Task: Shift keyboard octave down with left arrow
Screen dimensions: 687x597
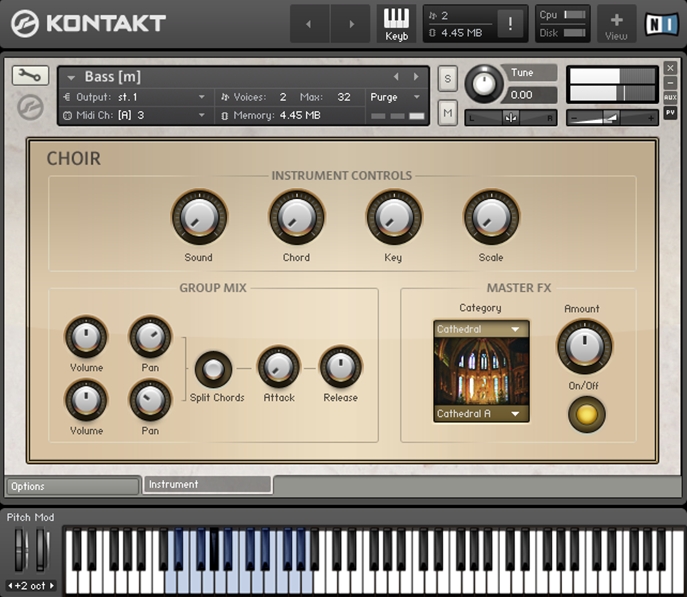Action: tap(10, 586)
